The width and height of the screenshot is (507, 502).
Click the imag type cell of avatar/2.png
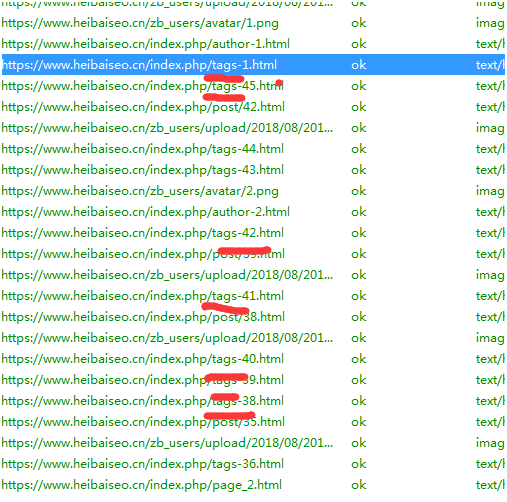490,191
